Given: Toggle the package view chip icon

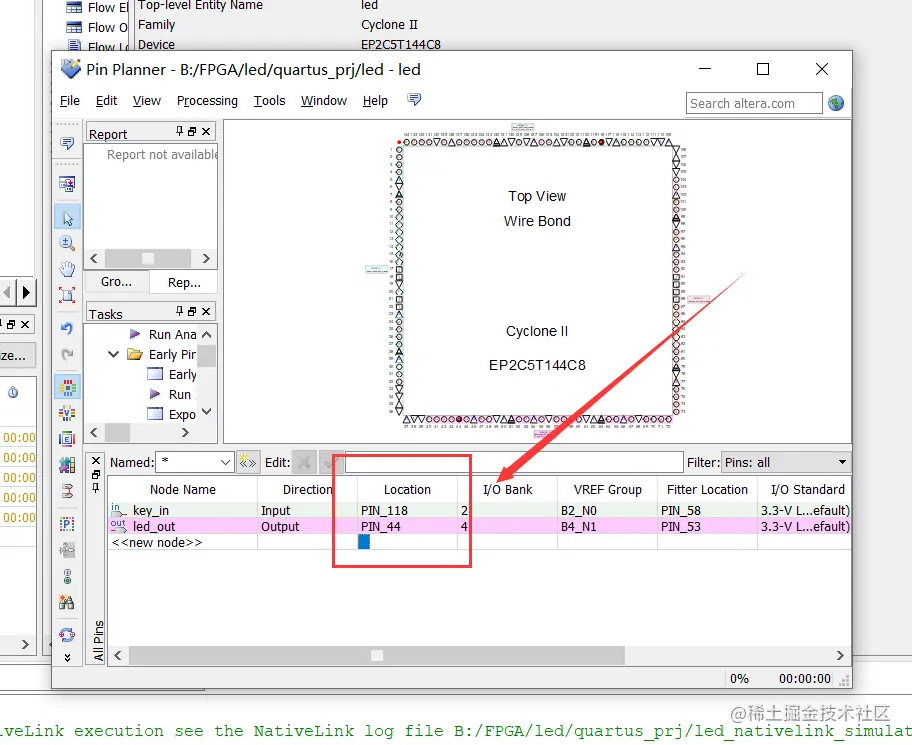Looking at the screenshot, I should (67, 387).
